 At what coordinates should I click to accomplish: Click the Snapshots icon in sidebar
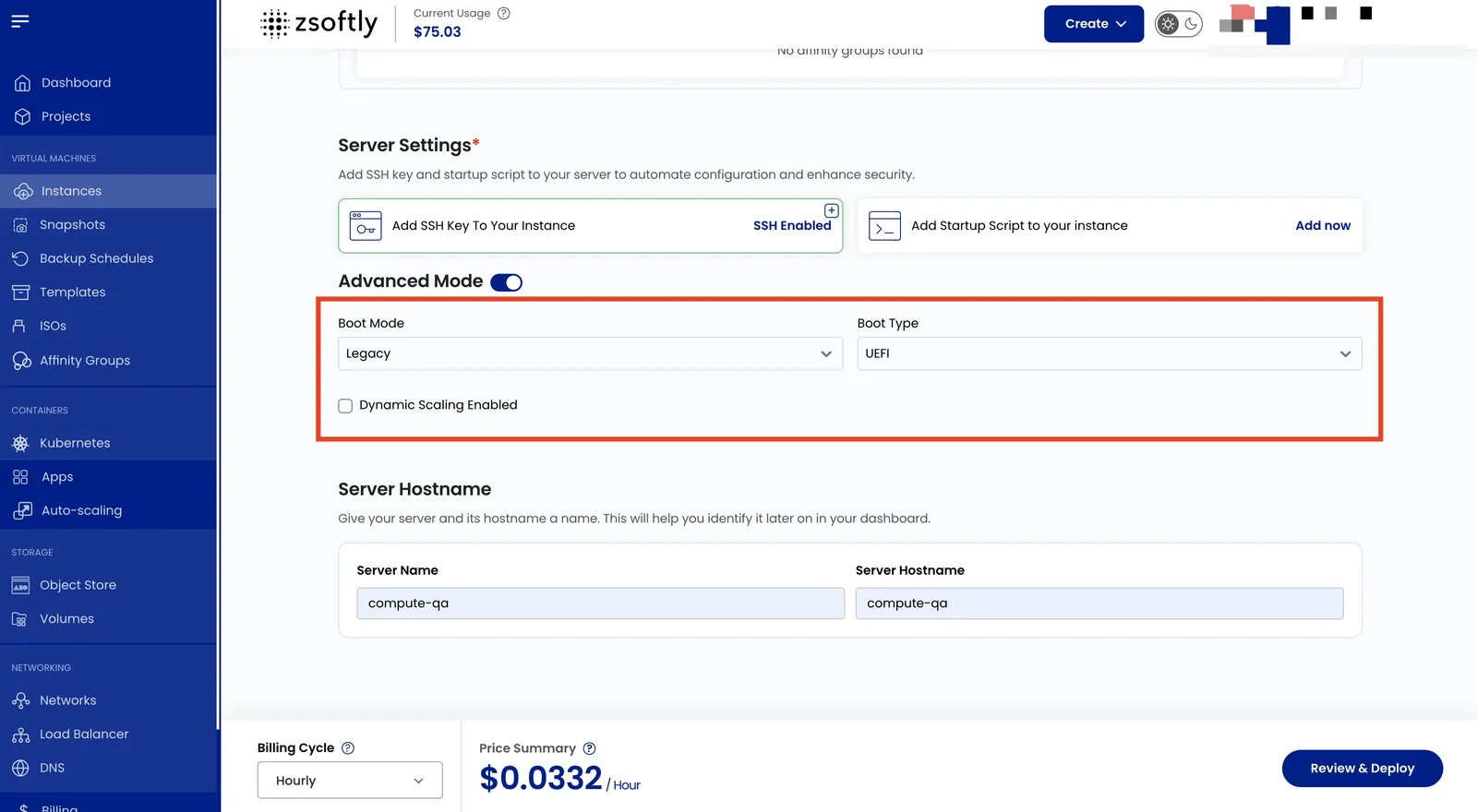pyautogui.click(x=20, y=225)
